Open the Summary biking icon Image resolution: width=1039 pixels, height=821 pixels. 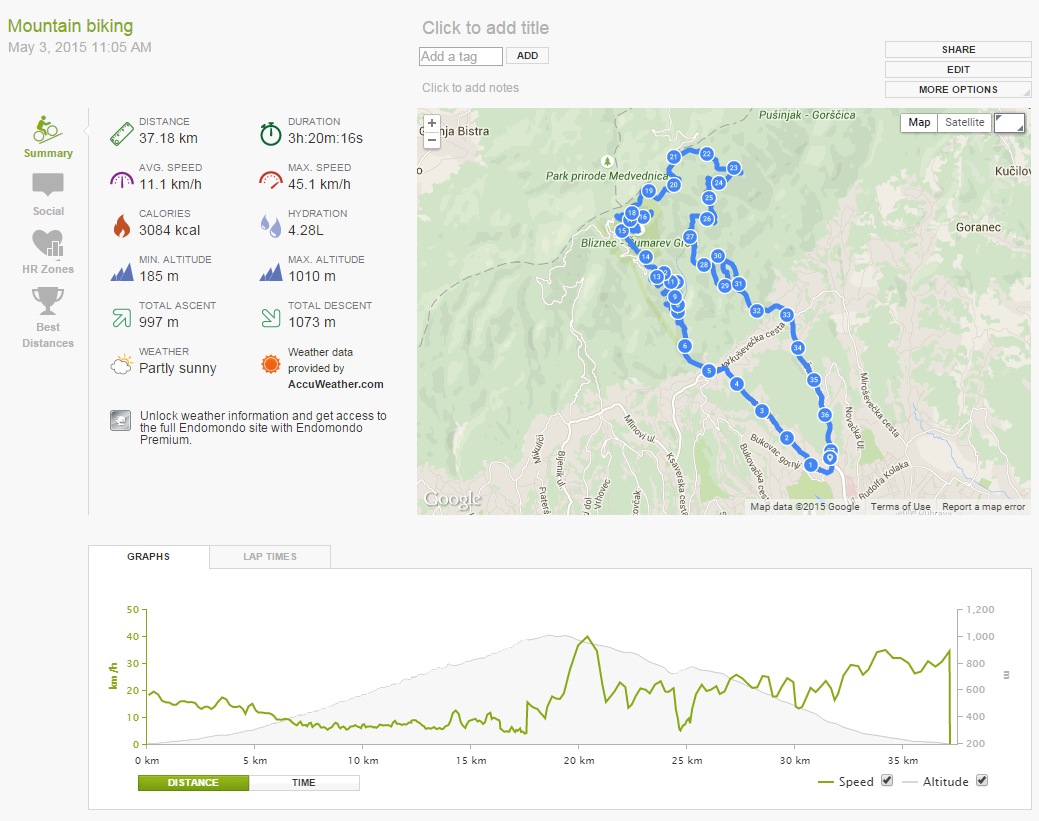pyautogui.click(x=47, y=128)
